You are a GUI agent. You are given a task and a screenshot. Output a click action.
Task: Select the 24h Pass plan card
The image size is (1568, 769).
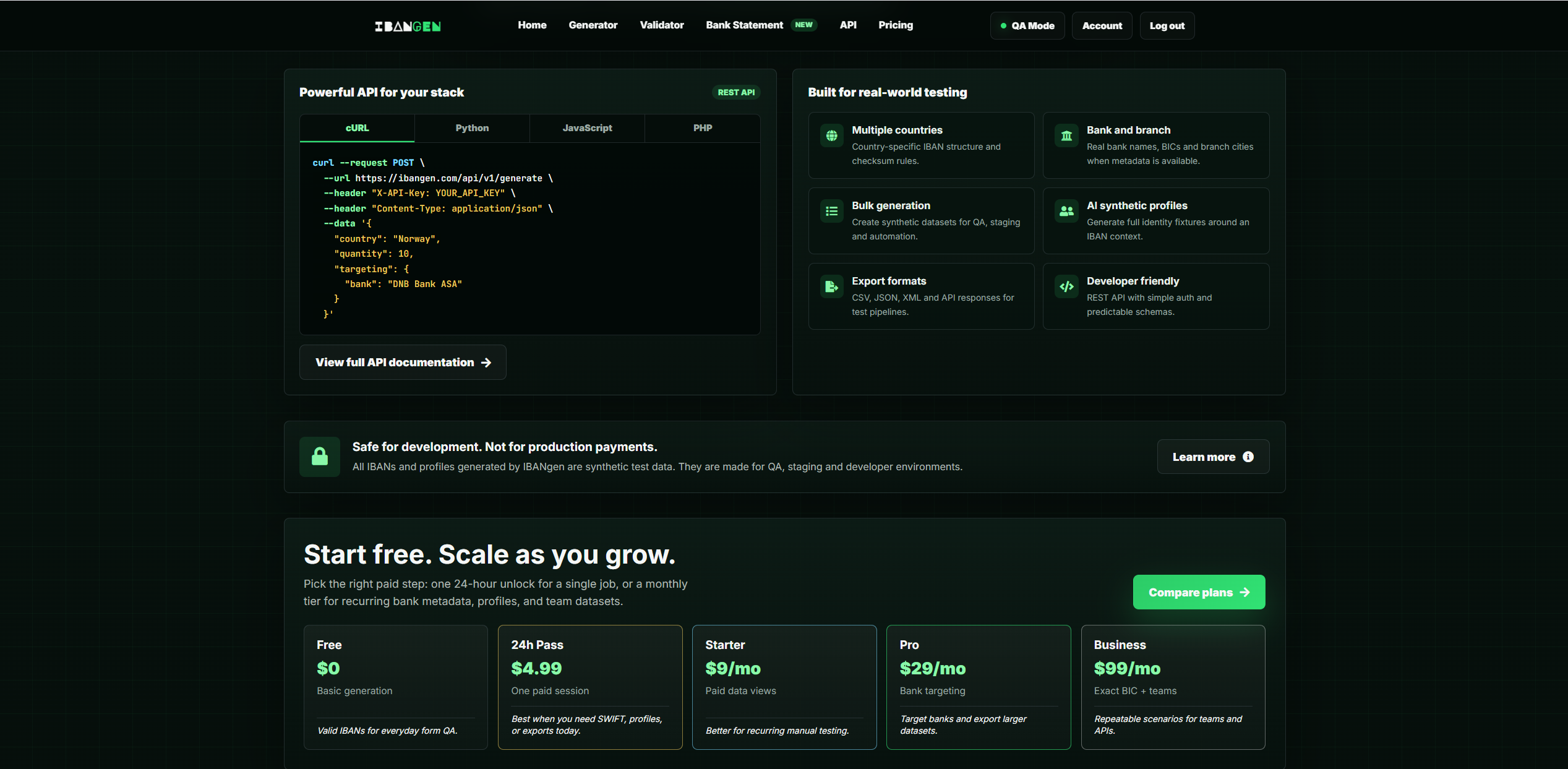pyautogui.click(x=590, y=687)
